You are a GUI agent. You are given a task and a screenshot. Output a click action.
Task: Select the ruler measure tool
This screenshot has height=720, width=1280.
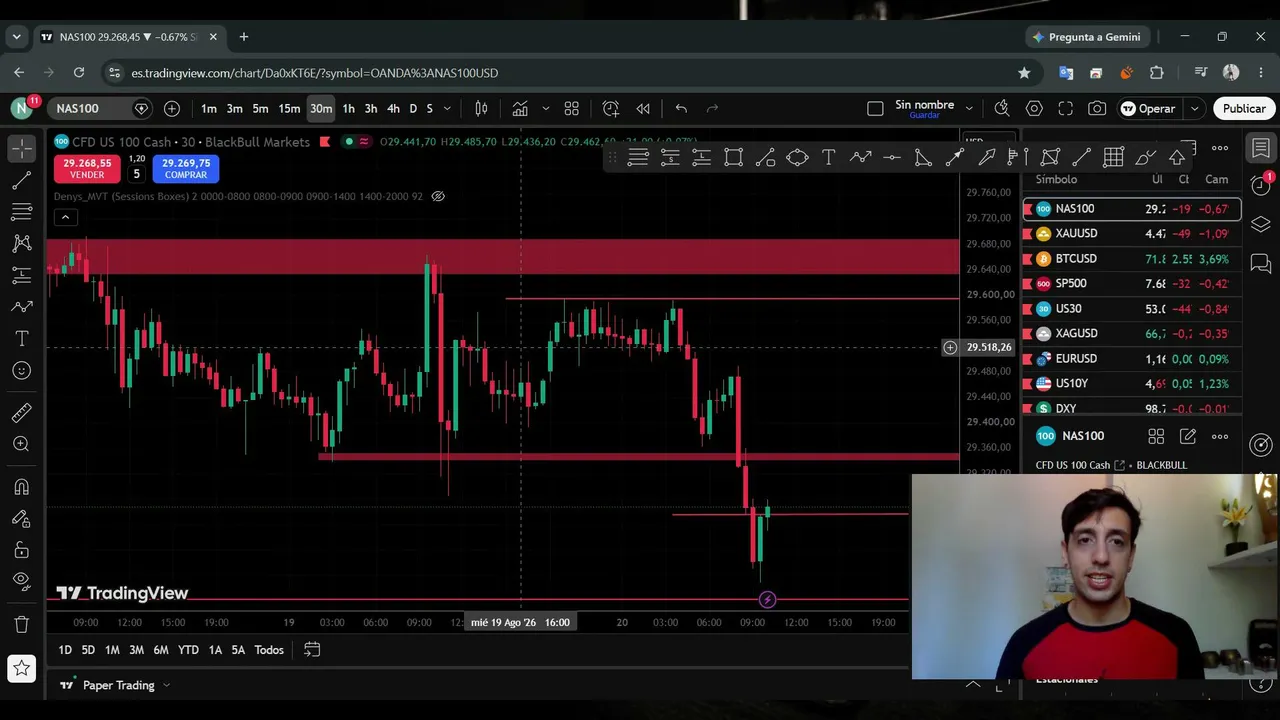click(x=22, y=413)
